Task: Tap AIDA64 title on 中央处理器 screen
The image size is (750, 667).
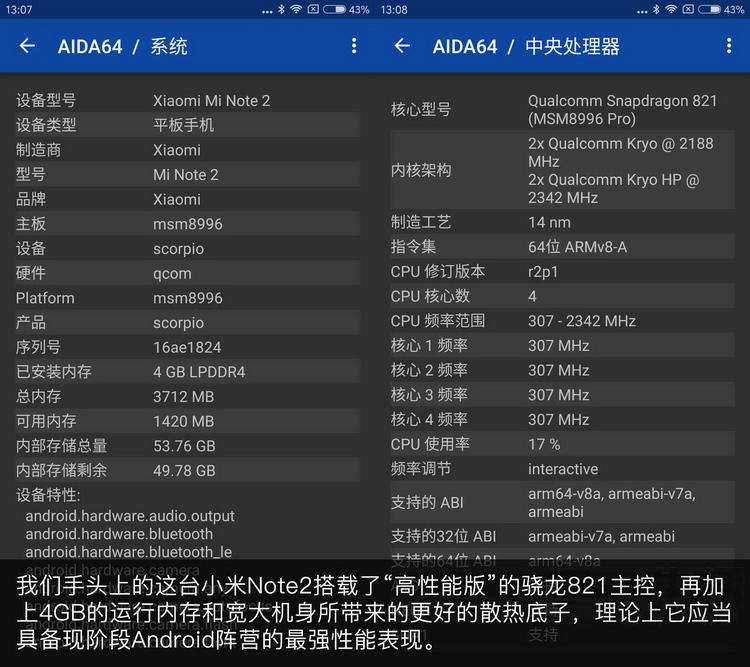Action: (x=465, y=47)
